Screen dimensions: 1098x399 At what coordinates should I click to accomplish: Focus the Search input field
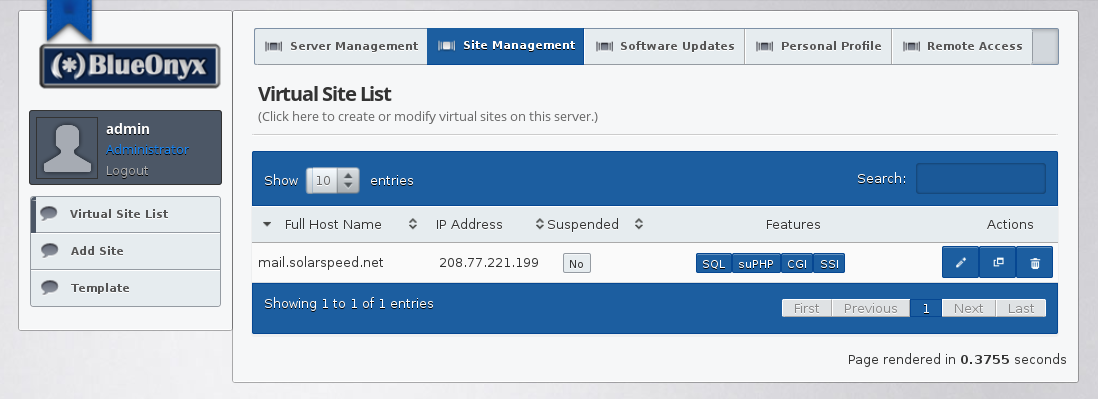click(980, 178)
